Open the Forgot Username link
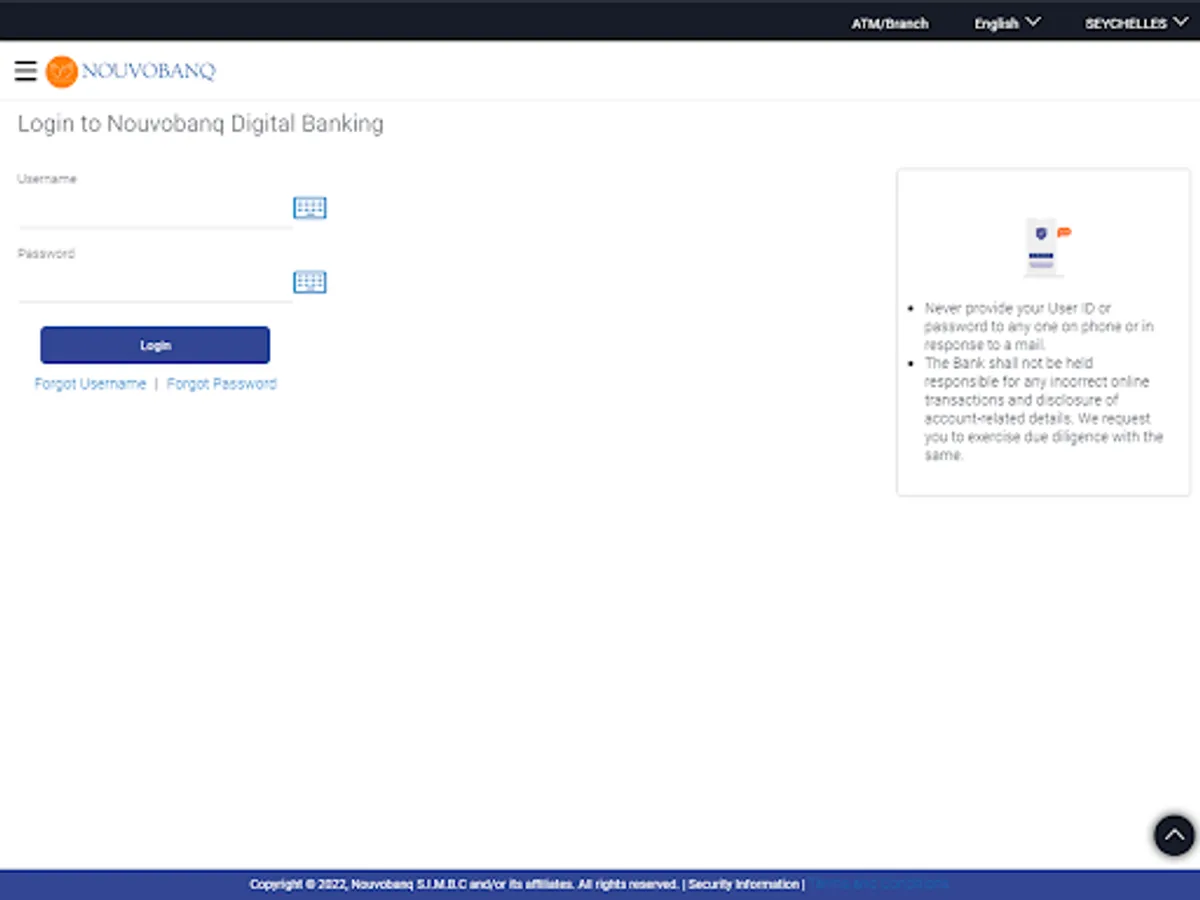 point(90,384)
